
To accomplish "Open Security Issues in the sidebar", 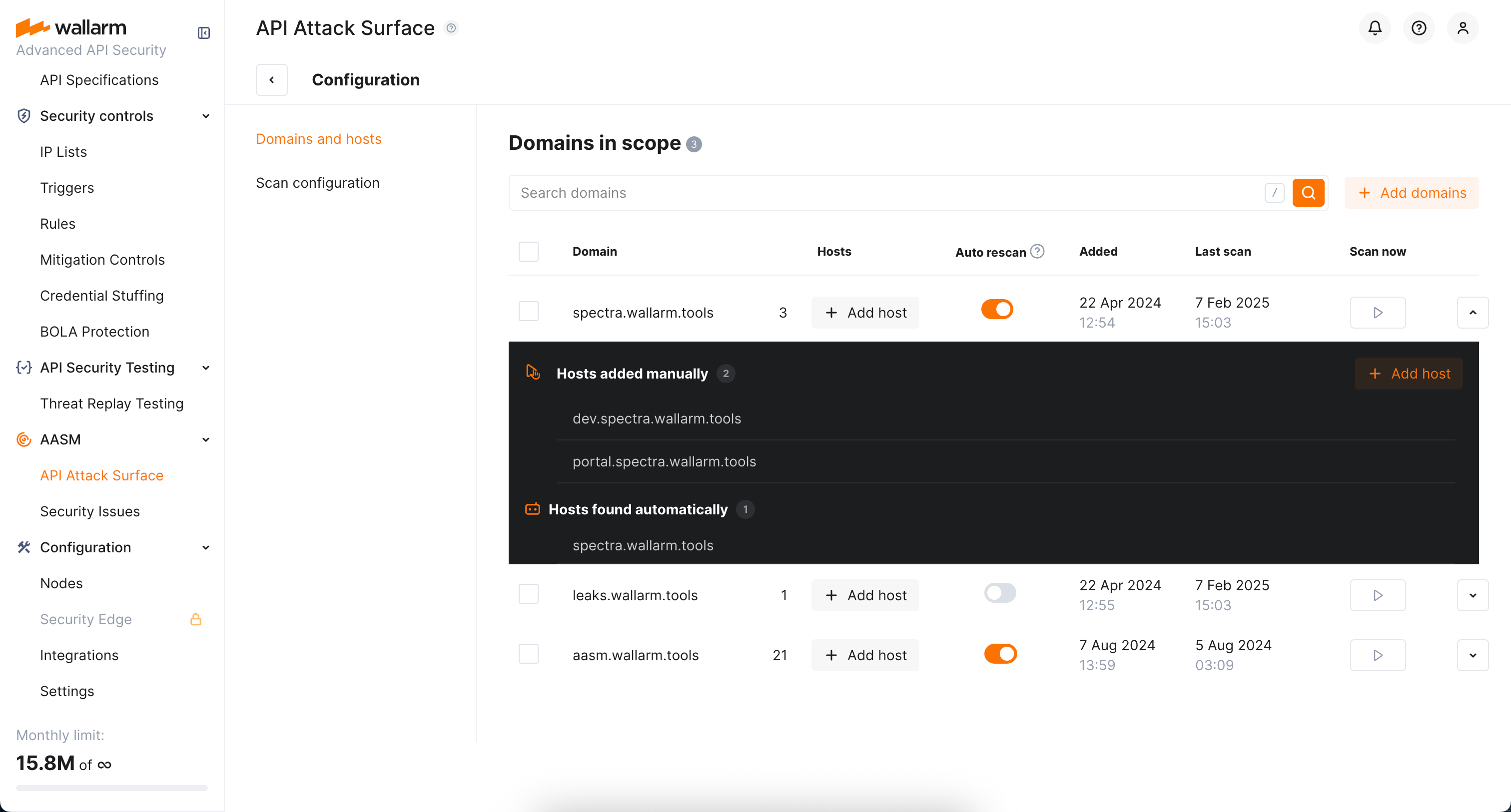I will tap(90, 511).
